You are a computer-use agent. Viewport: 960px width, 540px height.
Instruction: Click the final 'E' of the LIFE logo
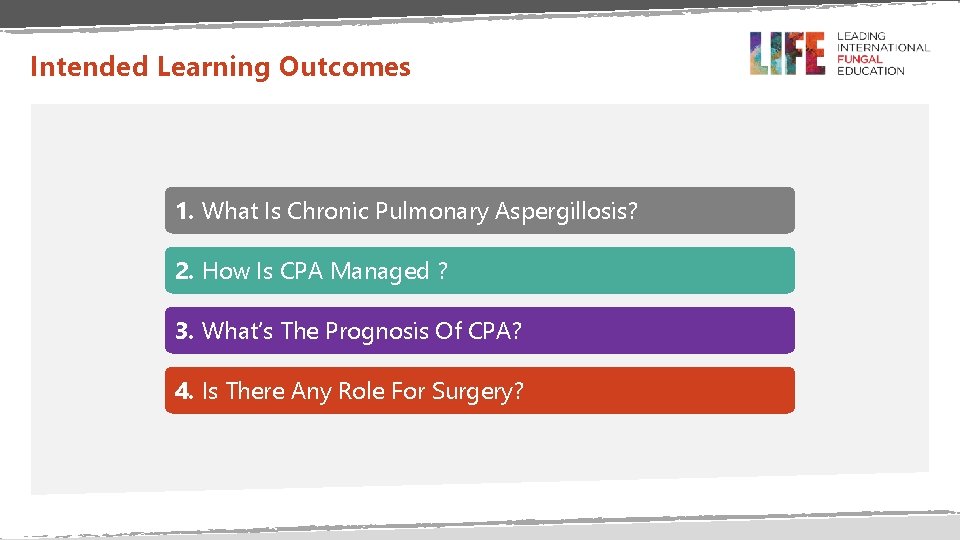[813, 53]
